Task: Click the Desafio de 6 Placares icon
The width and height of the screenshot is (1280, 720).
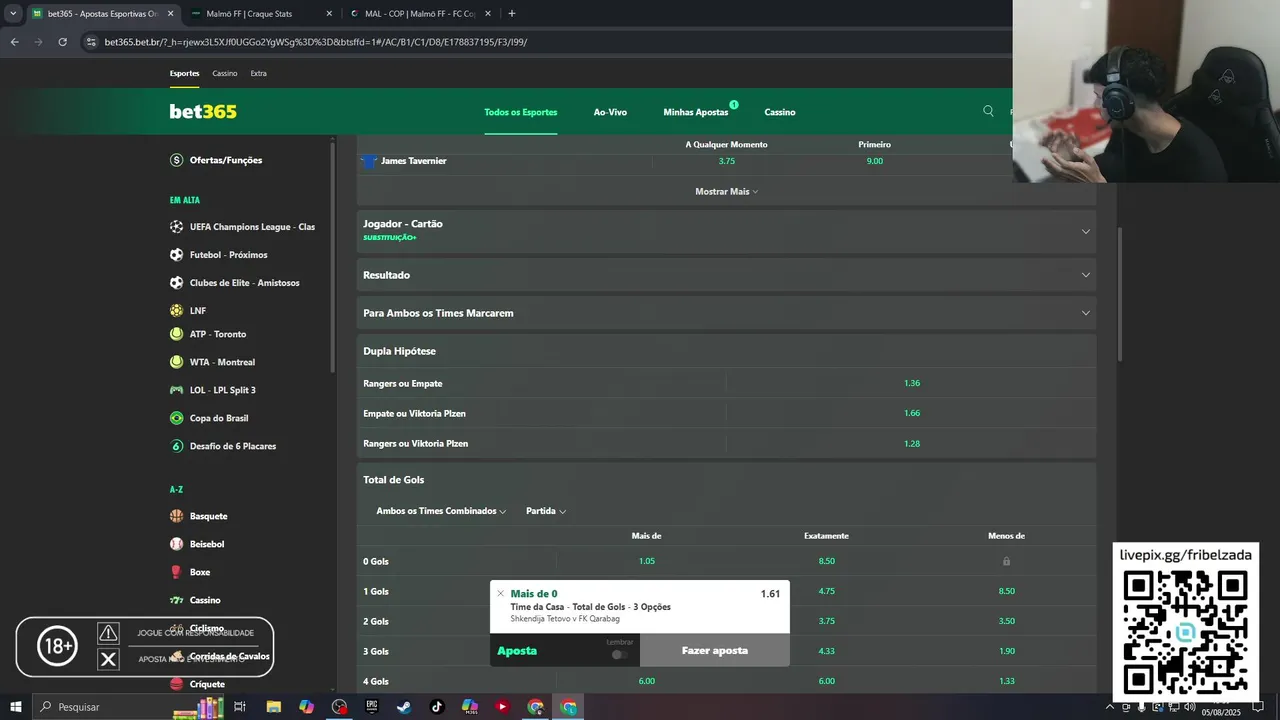Action: pyautogui.click(x=177, y=446)
